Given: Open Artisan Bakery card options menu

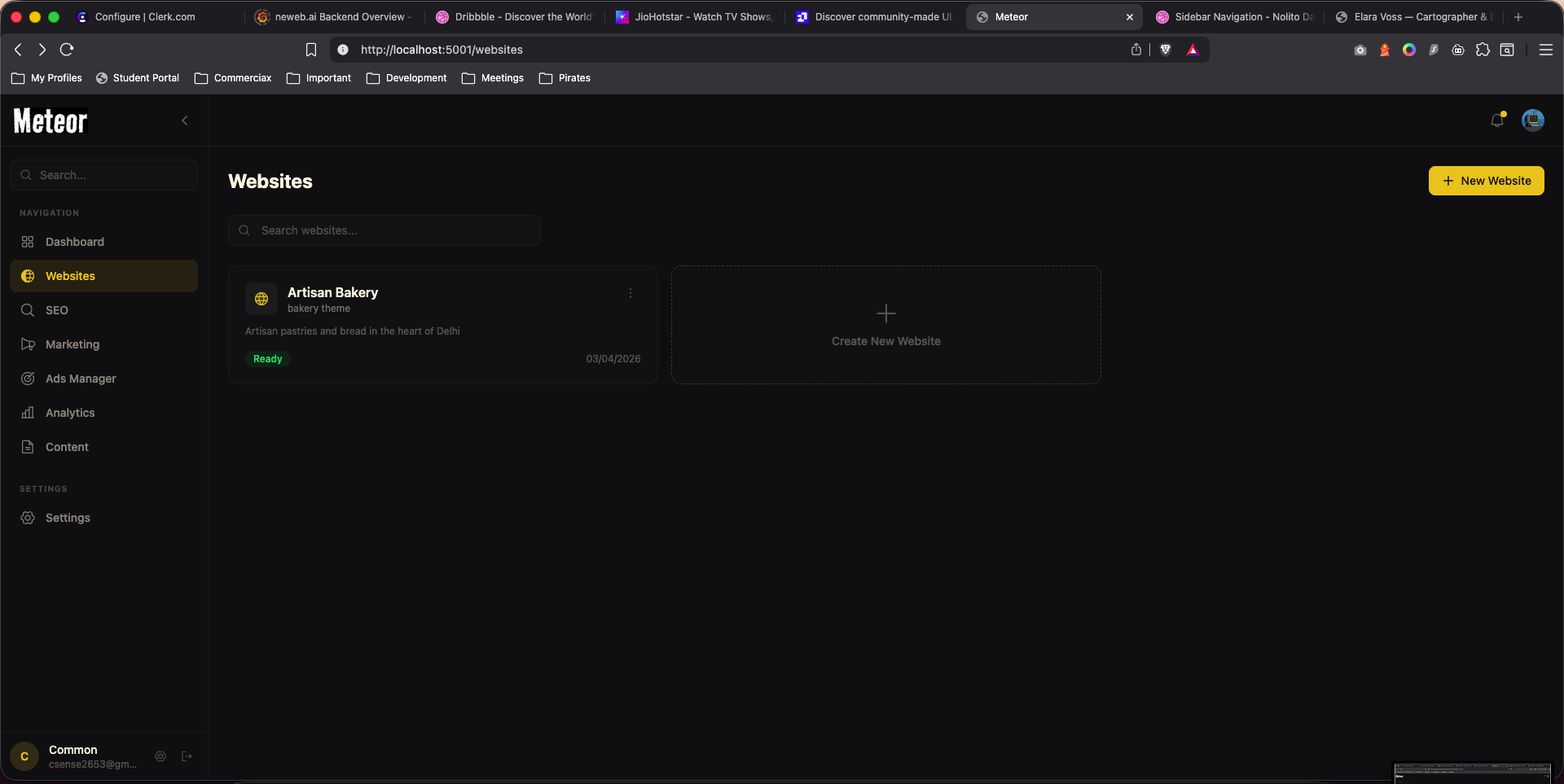Looking at the screenshot, I should tap(630, 293).
